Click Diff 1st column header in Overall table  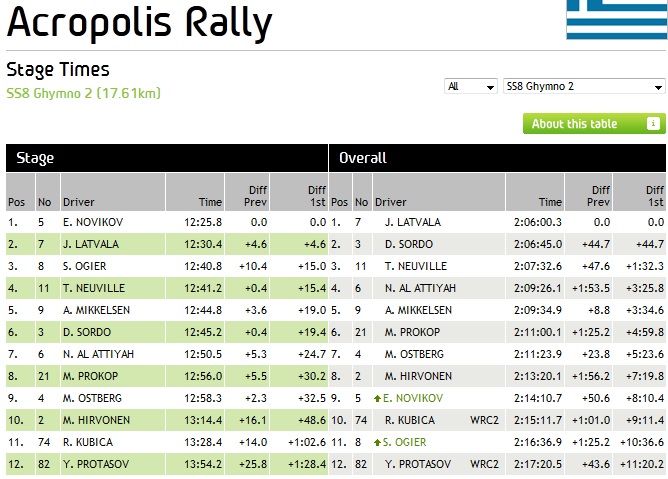coord(654,195)
